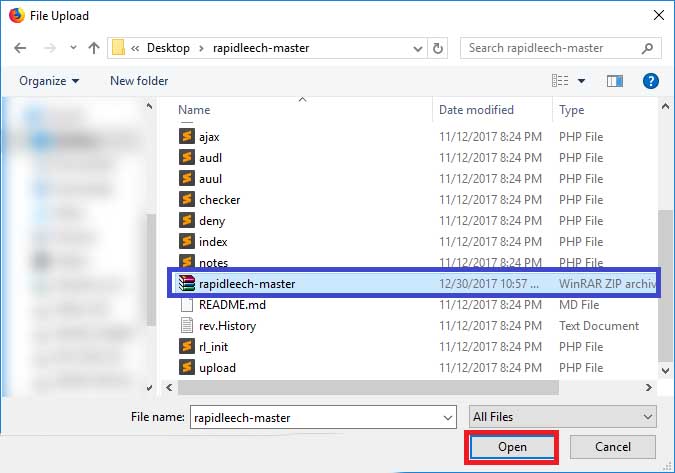This screenshot has height=473, width=675.
Task: Click 'Text Document' type cell
Action: pyautogui.click(x=599, y=326)
